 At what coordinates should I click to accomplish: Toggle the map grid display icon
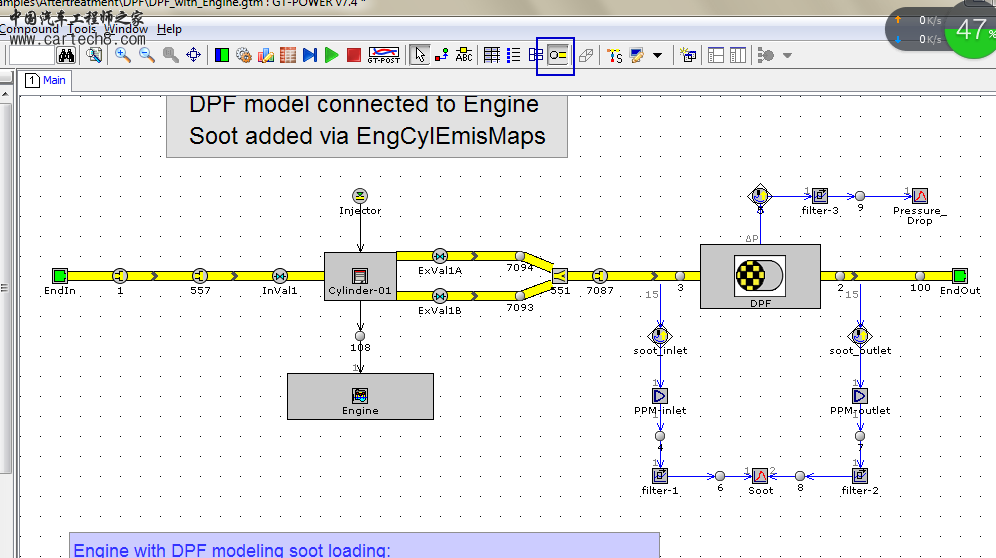tap(492, 55)
